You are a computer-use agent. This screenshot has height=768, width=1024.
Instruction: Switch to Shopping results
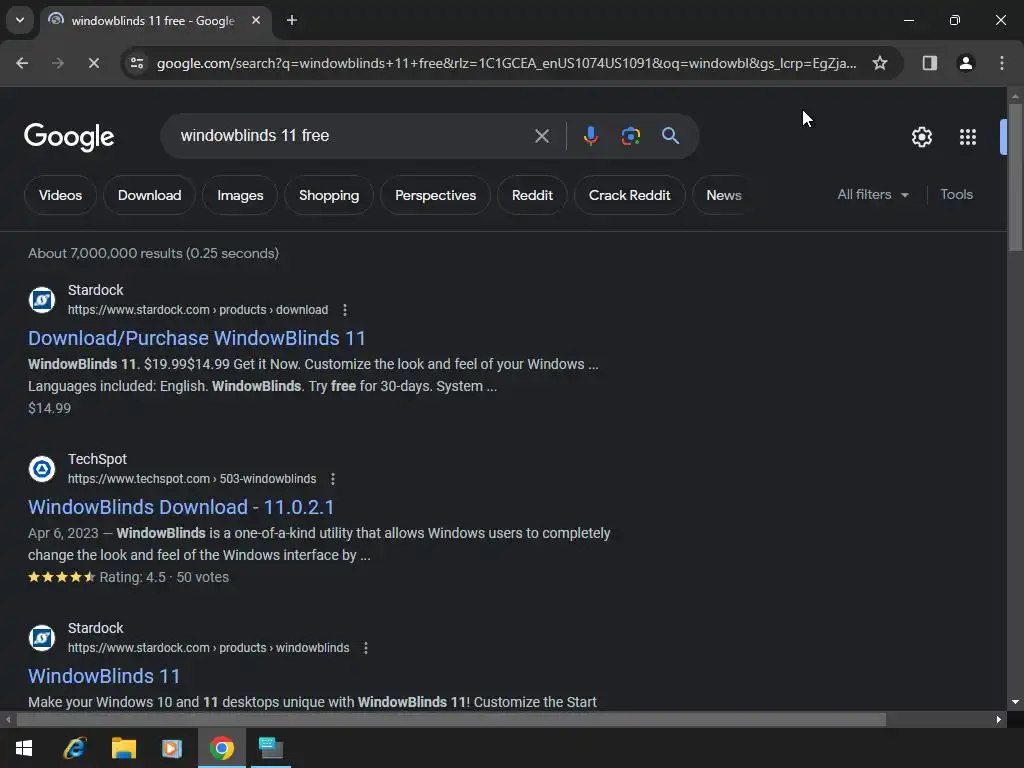(x=329, y=195)
